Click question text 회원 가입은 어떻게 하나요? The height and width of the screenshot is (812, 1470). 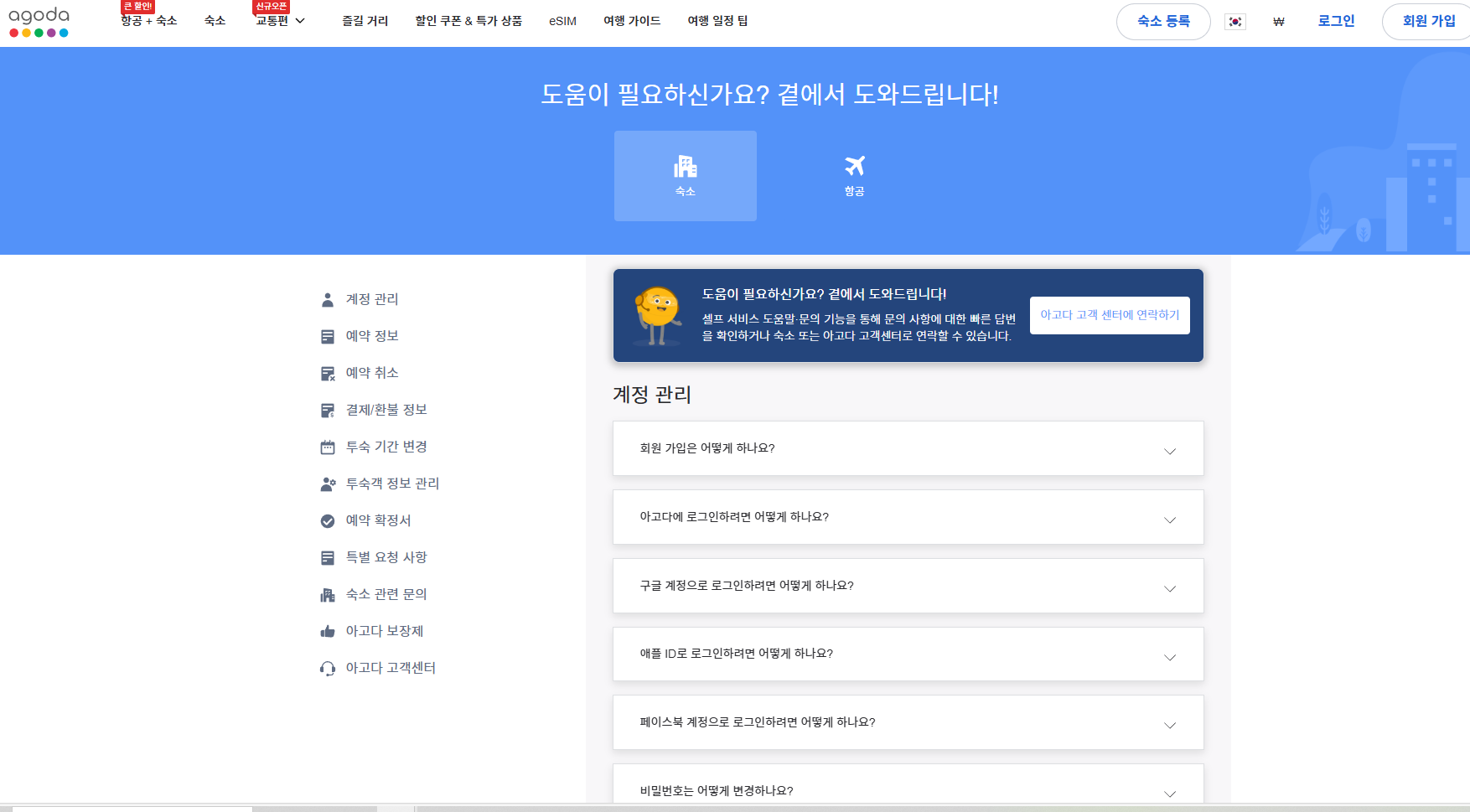click(707, 448)
